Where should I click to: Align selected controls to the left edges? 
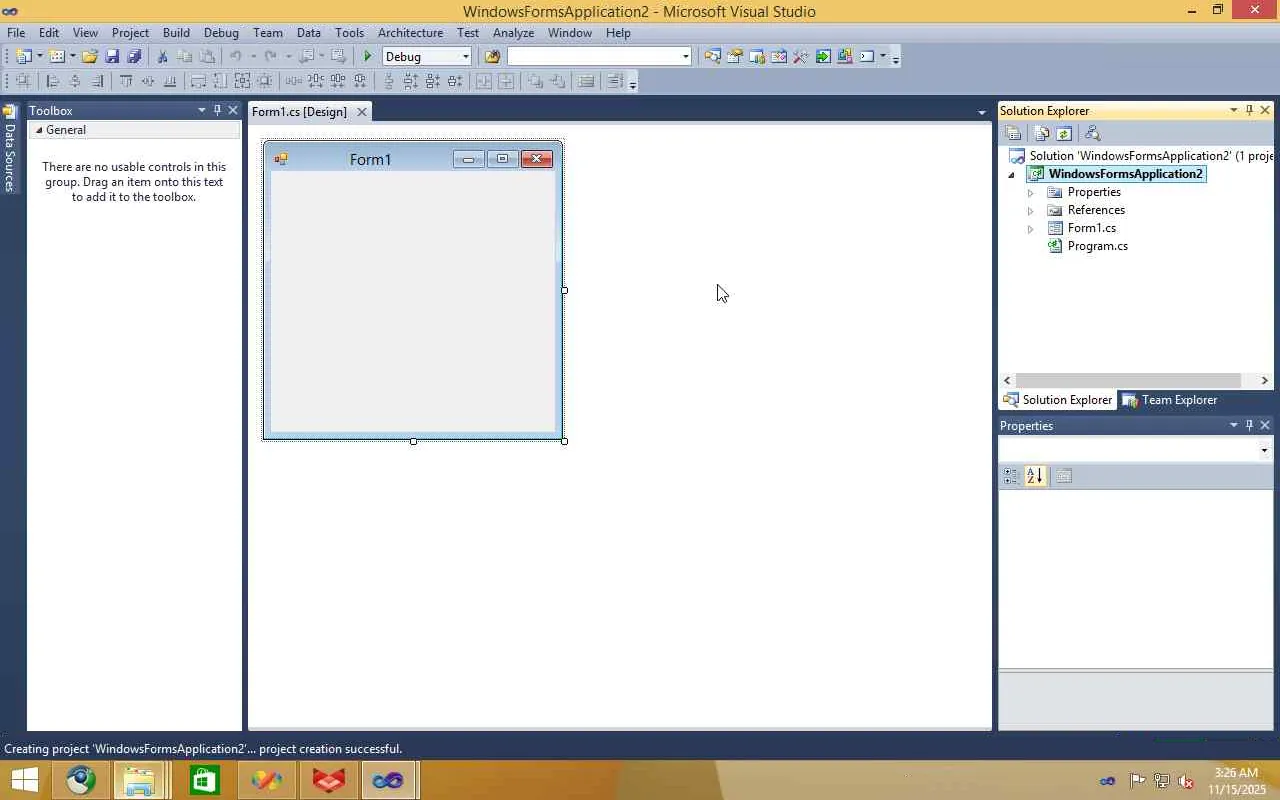pyautogui.click(x=53, y=82)
